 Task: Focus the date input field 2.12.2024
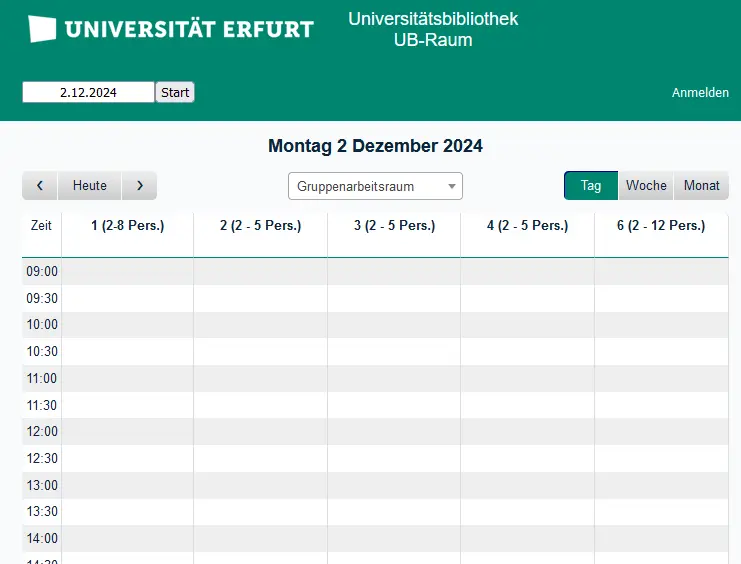coord(88,93)
